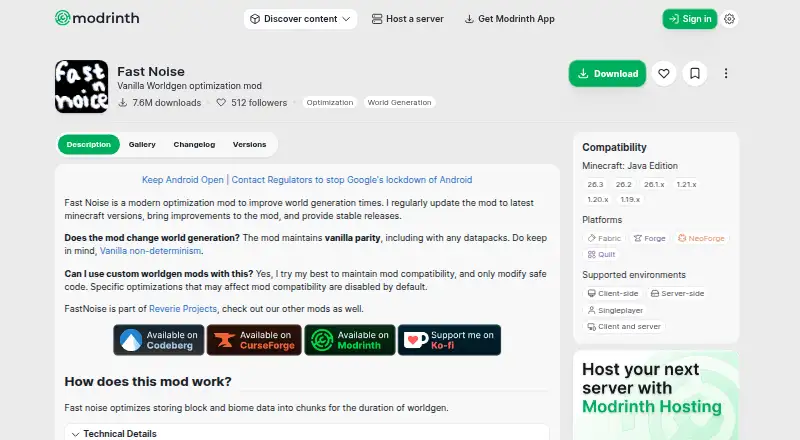800x440 pixels.
Task: Open Contact Regulators to stop Google's lockdown link
Action: pos(352,180)
